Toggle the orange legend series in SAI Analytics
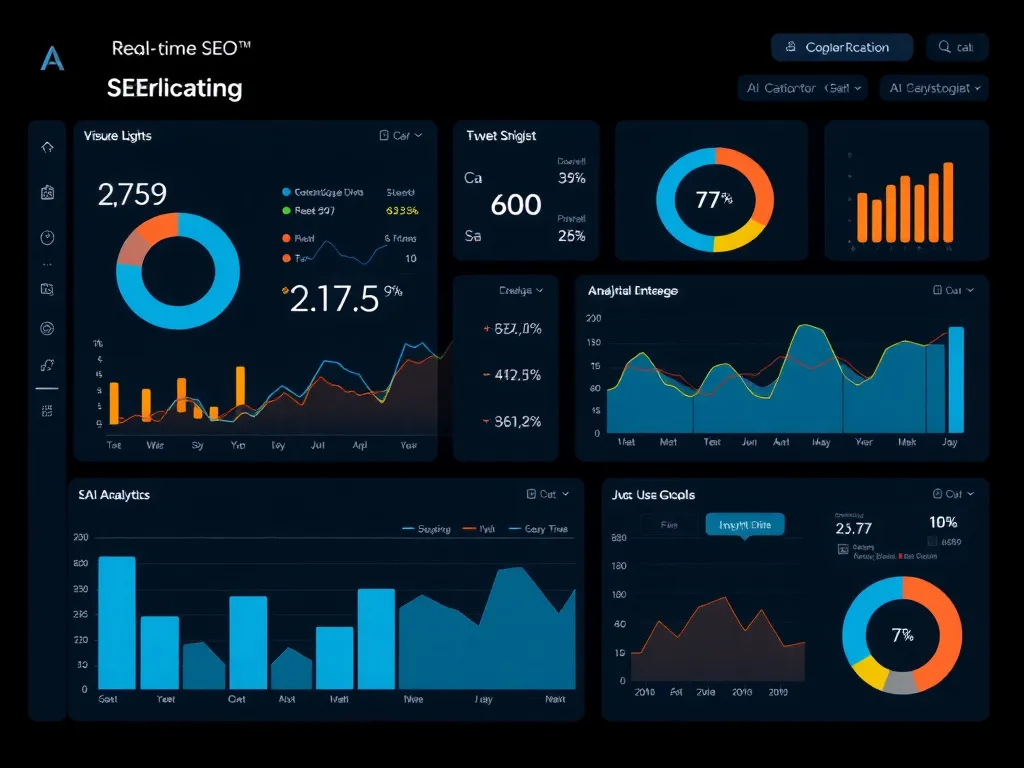The height and width of the screenshot is (768, 1024). [479, 529]
